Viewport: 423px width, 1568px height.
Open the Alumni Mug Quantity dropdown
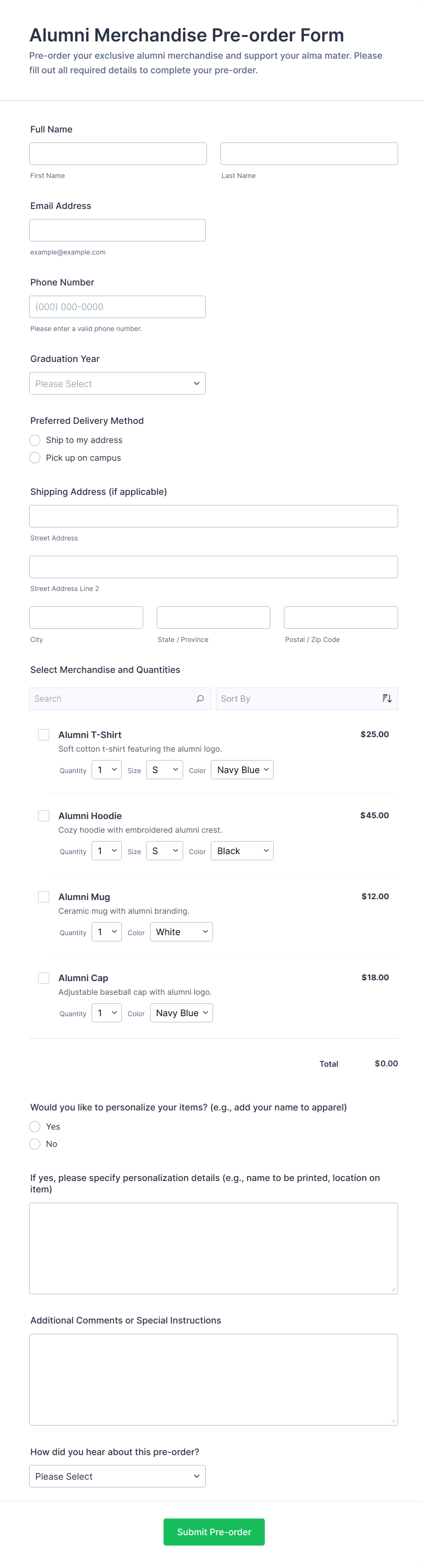pyautogui.click(x=106, y=932)
